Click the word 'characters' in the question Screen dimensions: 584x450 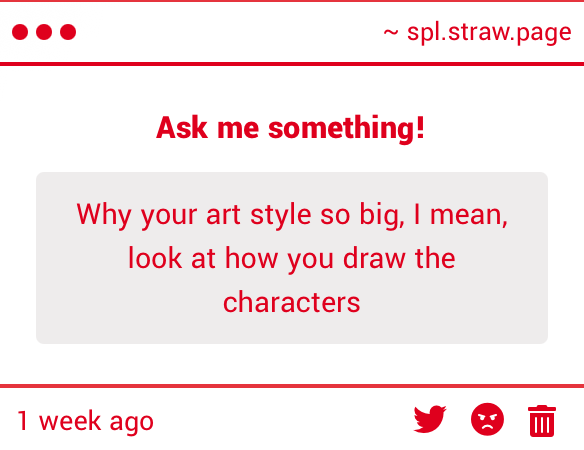coord(292,302)
